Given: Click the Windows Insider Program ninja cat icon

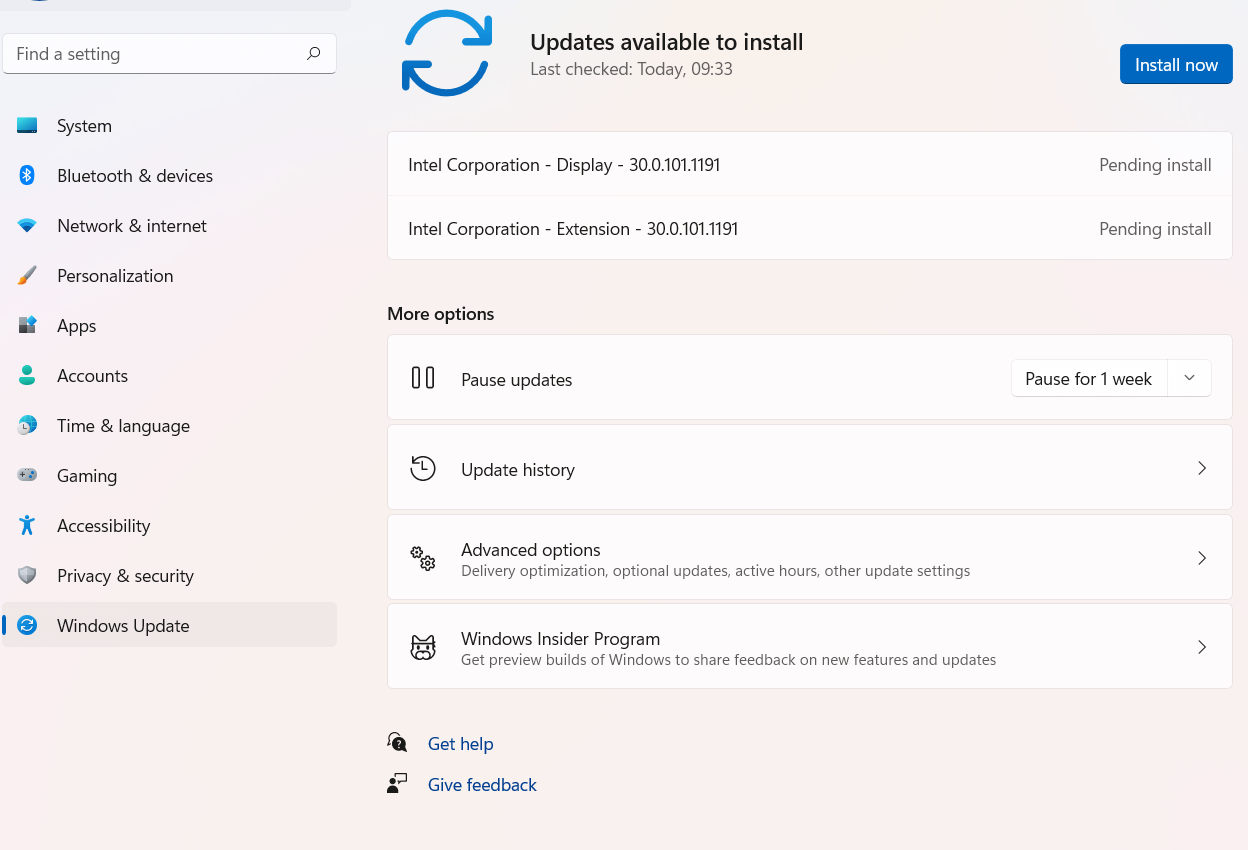Looking at the screenshot, I should (x=423, y=646).
